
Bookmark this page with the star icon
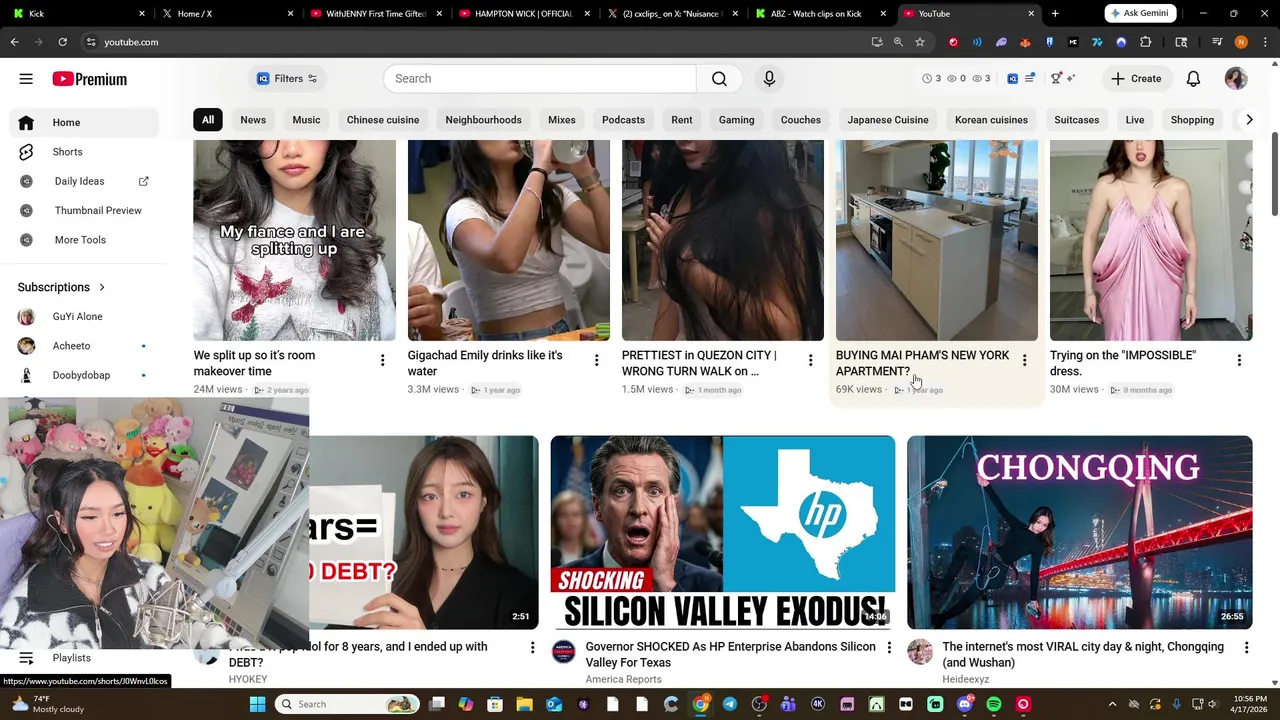(920, 42)
